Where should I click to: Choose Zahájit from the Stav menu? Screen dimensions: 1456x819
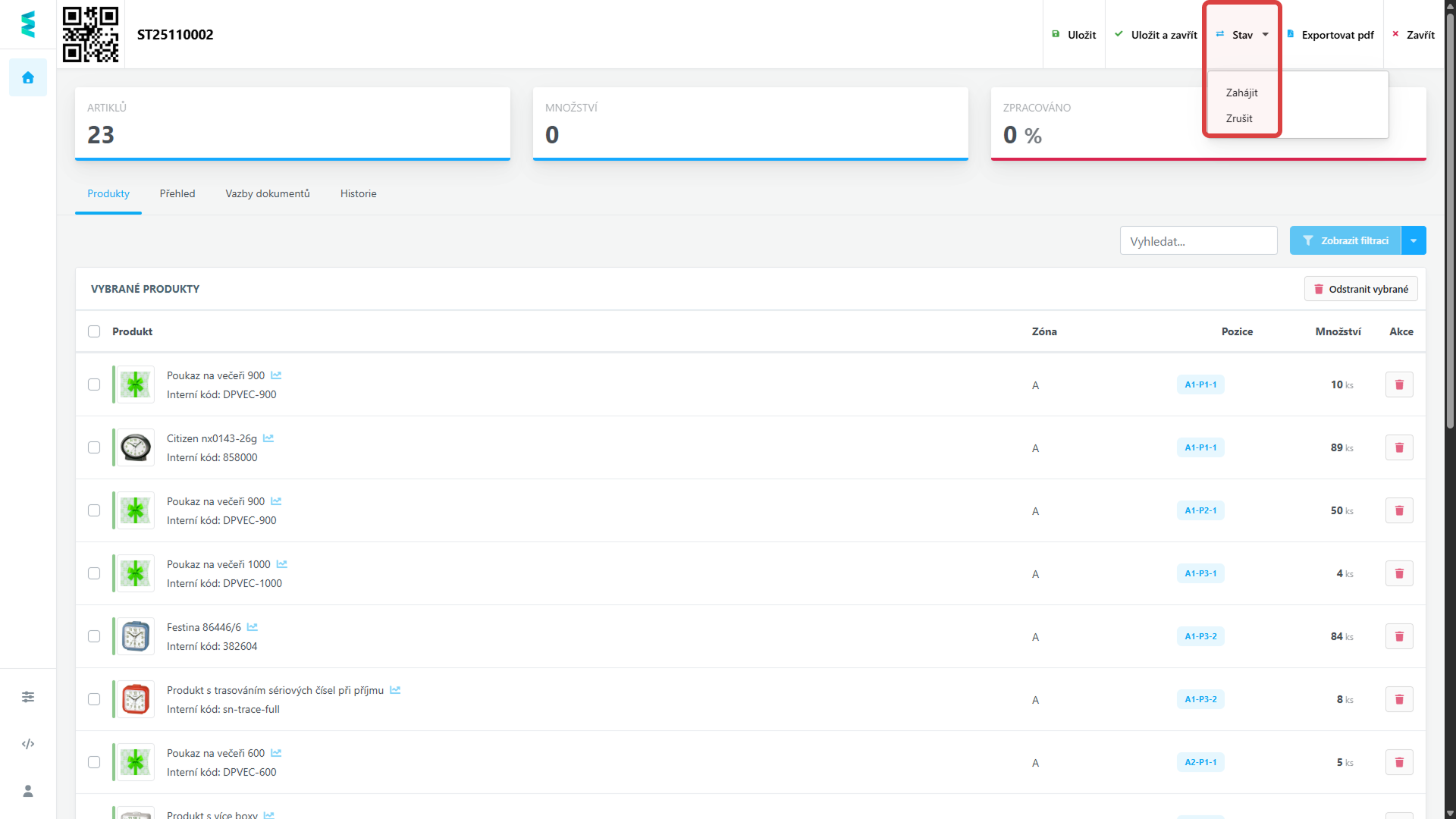pyautogui.click(x=1241, y=93)
